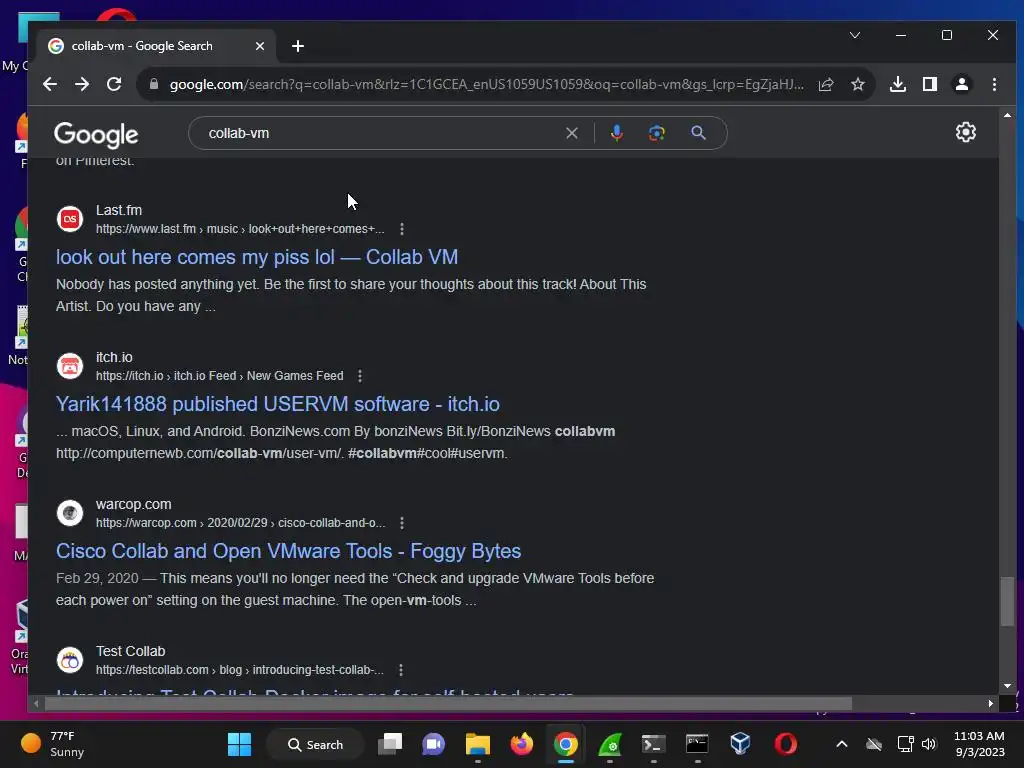This screenshot has width=1024, height=768.
Task: Click the vertical scrollbar thumb
Action: coord(1007,601)
